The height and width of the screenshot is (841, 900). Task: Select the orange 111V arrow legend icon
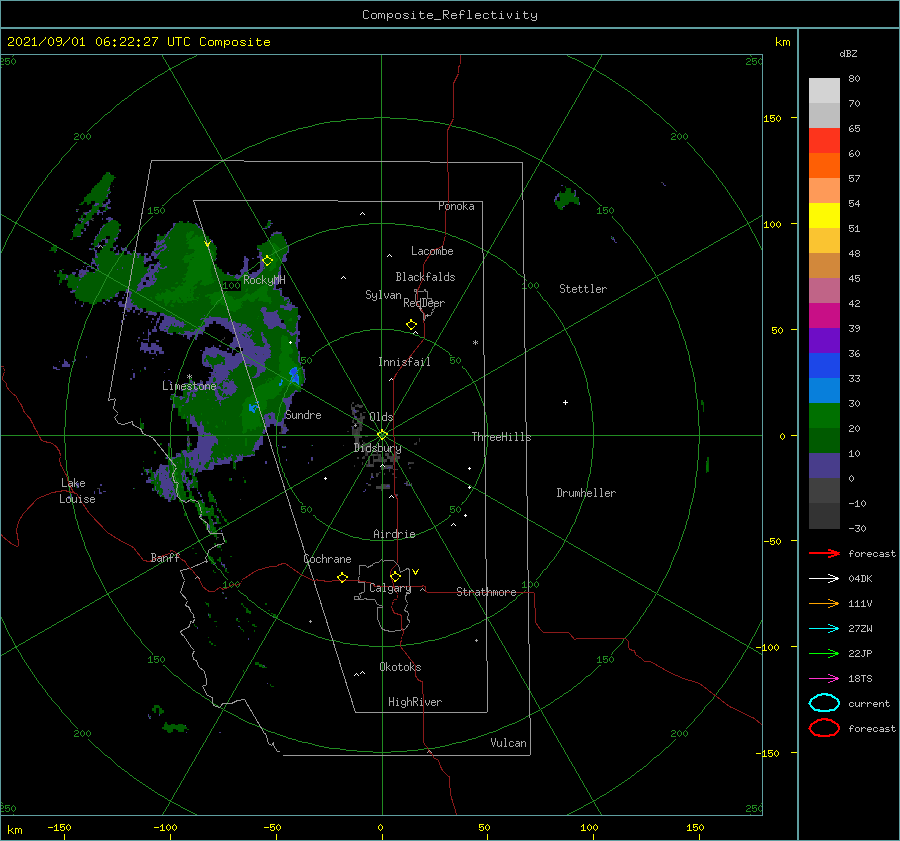pyautogui.click(x=824, y=603)
